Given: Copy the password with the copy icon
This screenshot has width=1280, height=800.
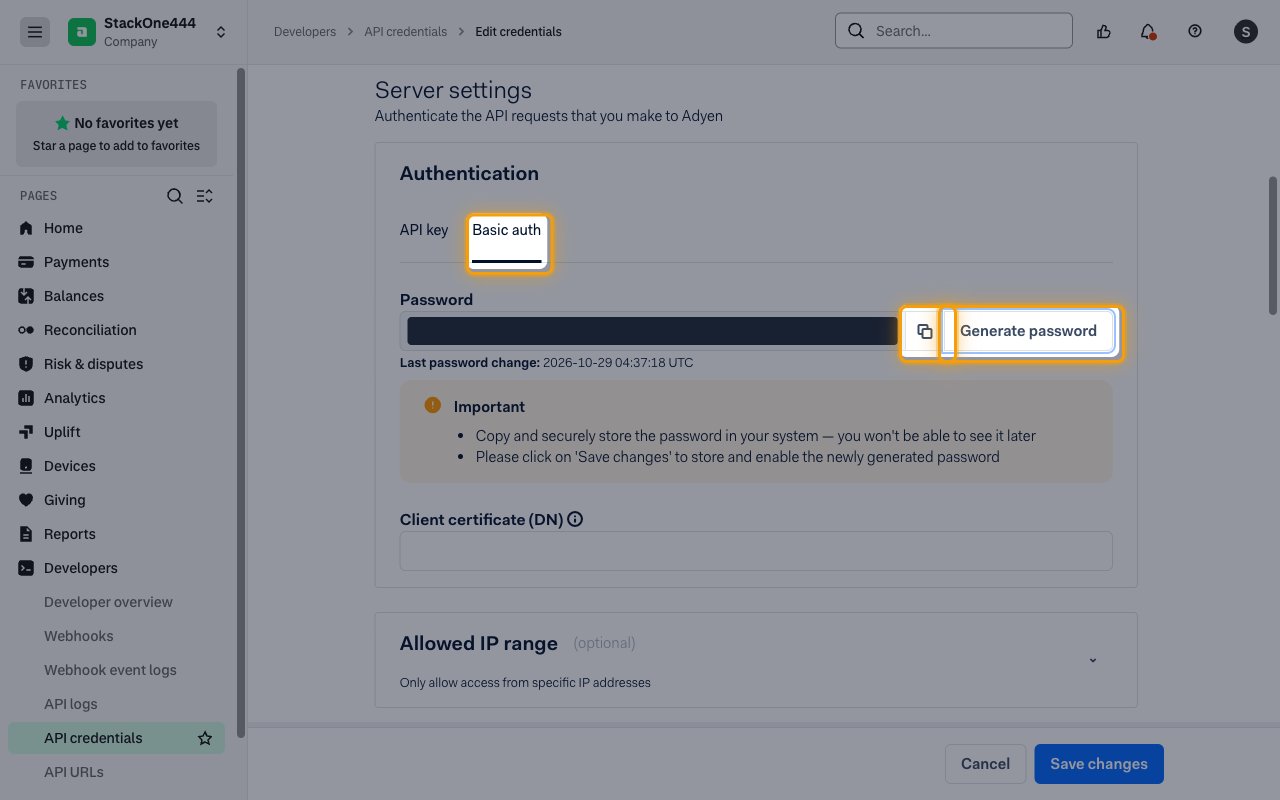Looking at the screenshot, I should (x=924, y=331).
